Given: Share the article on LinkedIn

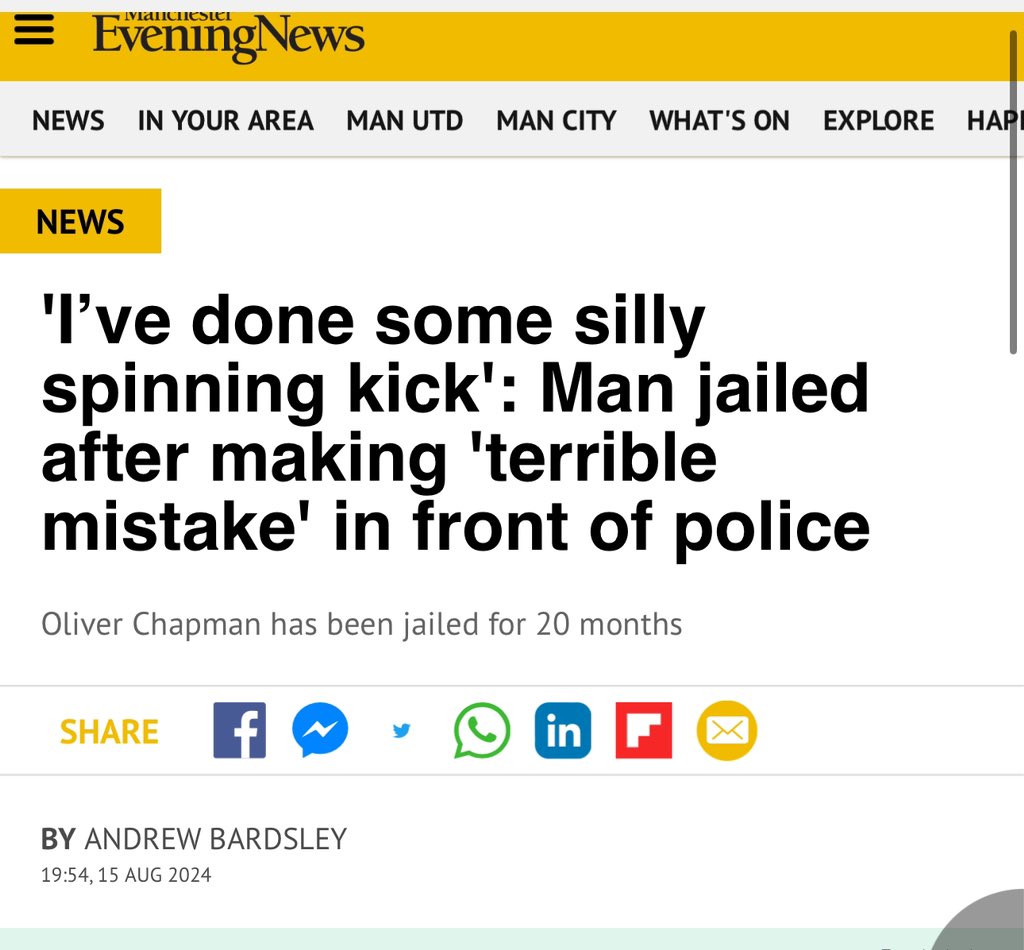Looking at the screenshot, I should pos(563,731).
